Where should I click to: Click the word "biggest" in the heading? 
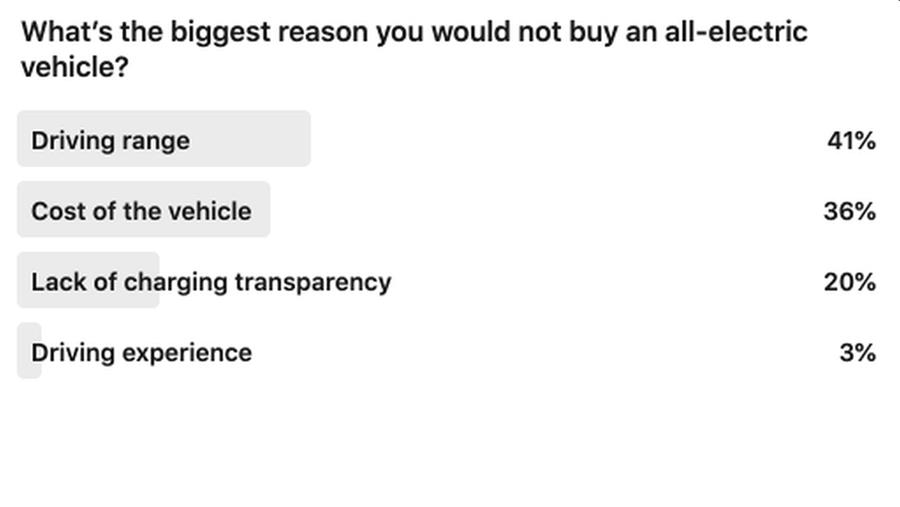point(220,33)
